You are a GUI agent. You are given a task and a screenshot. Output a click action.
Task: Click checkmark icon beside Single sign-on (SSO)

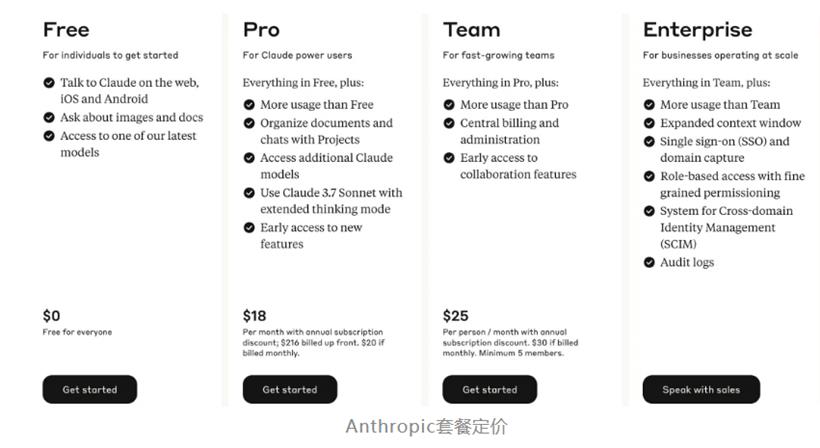(x=649, y=142)
